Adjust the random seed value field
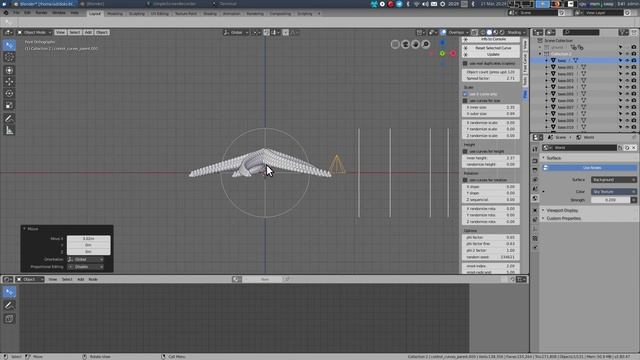Screen dimensions: 640x360 (x=491, y=257)
